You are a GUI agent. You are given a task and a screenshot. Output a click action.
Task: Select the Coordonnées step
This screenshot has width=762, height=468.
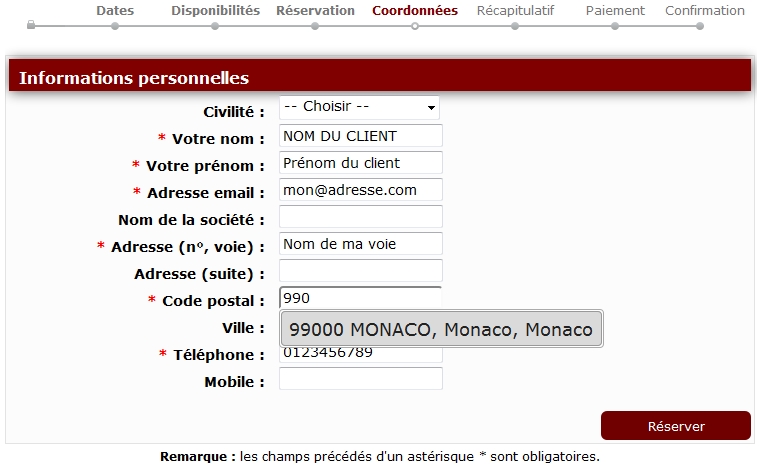(415, 11)
